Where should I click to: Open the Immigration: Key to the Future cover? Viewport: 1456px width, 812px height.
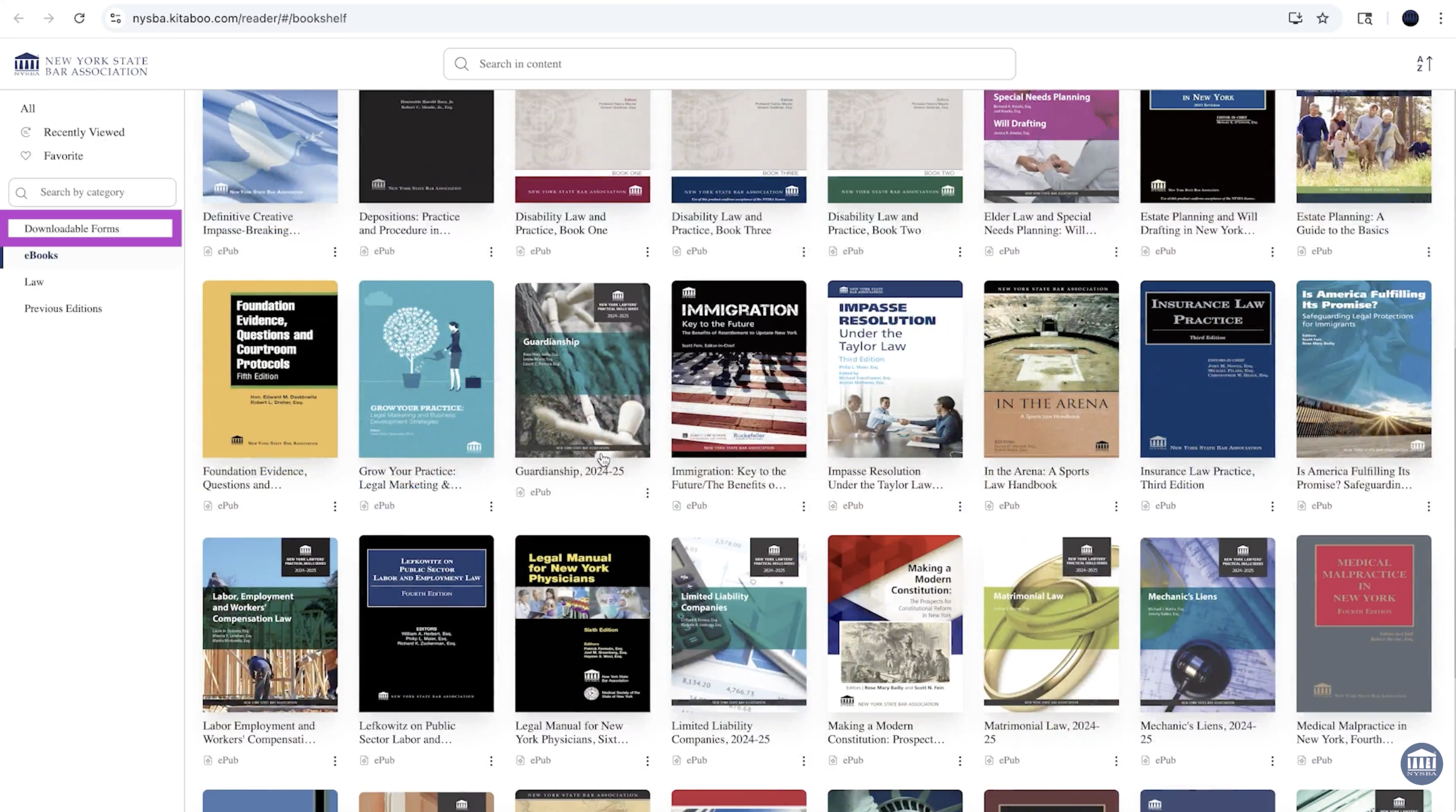coord(738,369)
